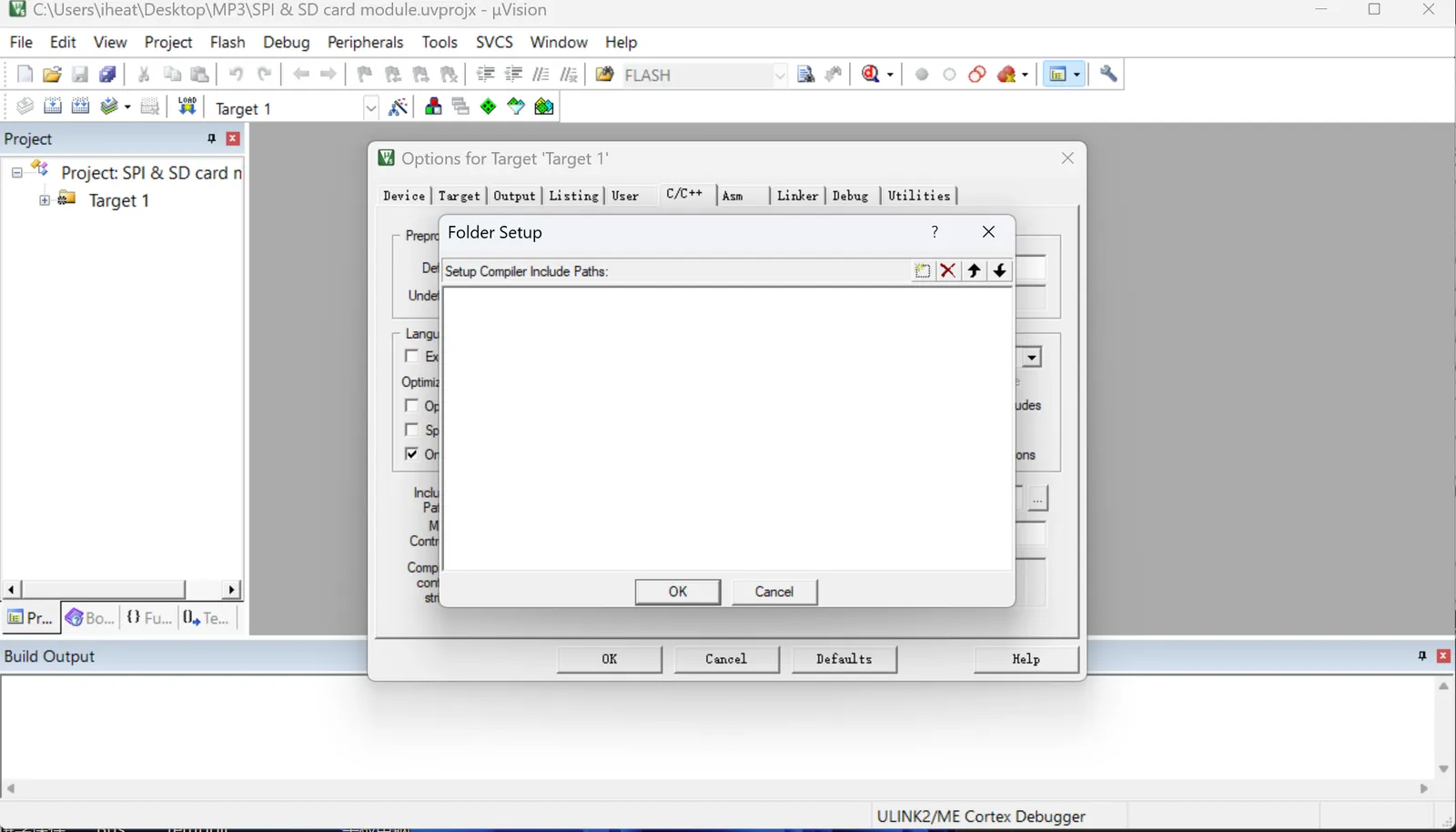Move include path down with arrow icon
Image resolution: width=1456 pixels, height=832 pixels.
pos(999,270)
